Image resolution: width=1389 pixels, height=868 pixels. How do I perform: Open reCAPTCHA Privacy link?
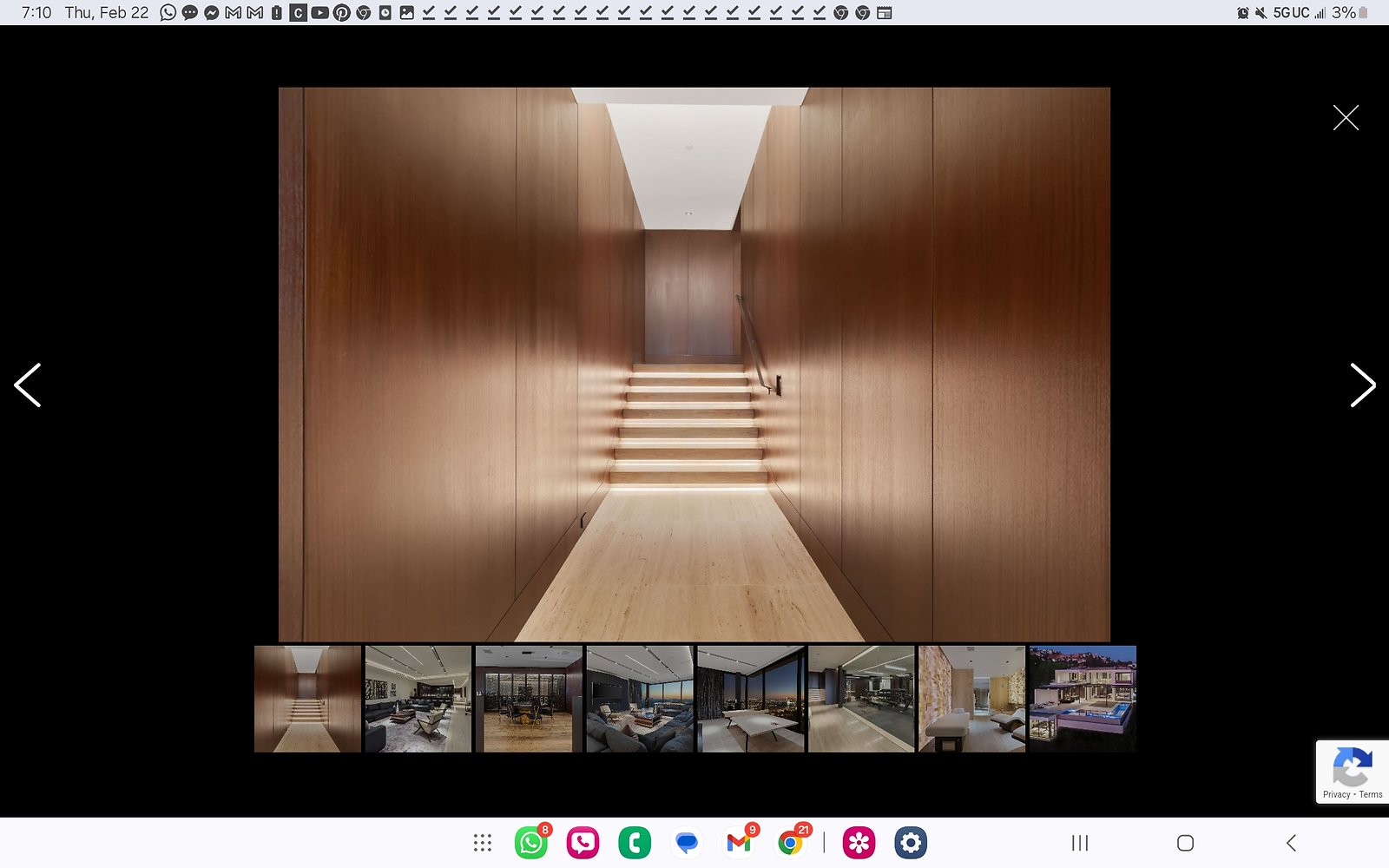point(1337,794)
